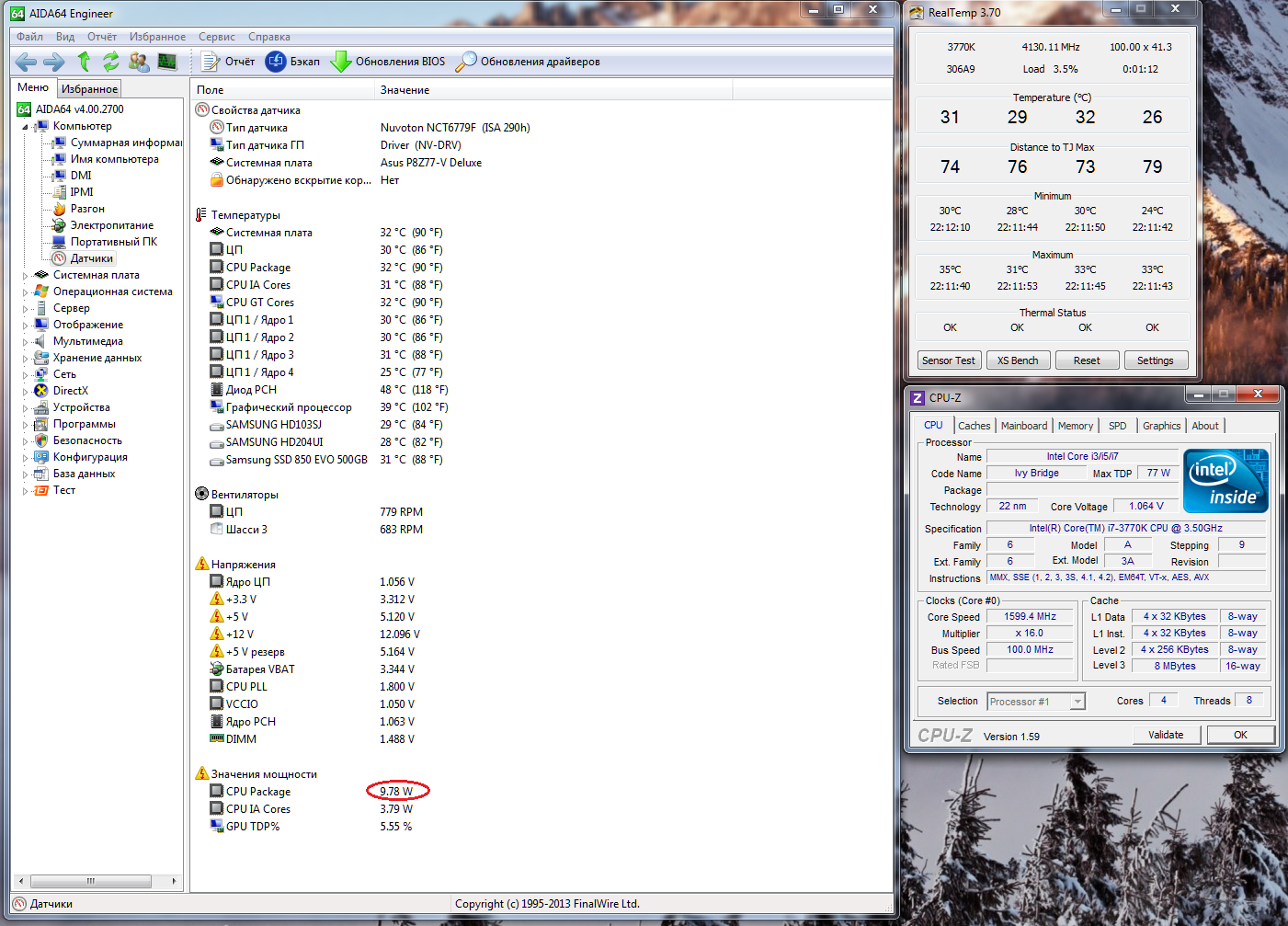Open the Caches tab in CPU-Z
This screenshot has width=1288, height=926.
pos(975,426)
